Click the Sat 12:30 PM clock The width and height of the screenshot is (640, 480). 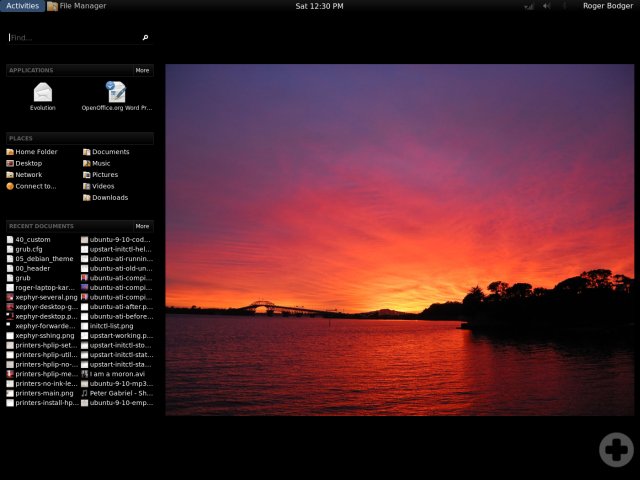click(319, 6)
